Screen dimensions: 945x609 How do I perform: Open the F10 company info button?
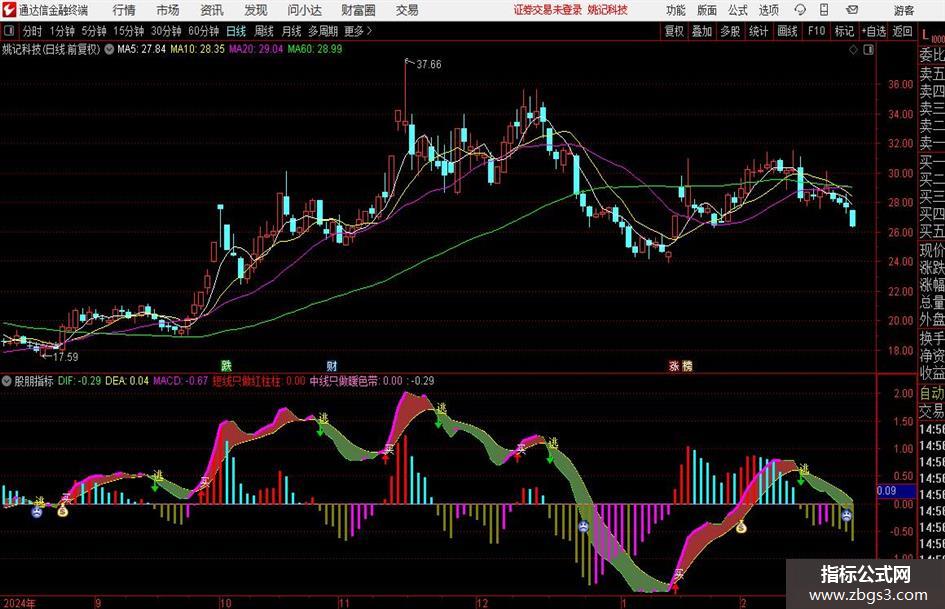click(816, 31)
